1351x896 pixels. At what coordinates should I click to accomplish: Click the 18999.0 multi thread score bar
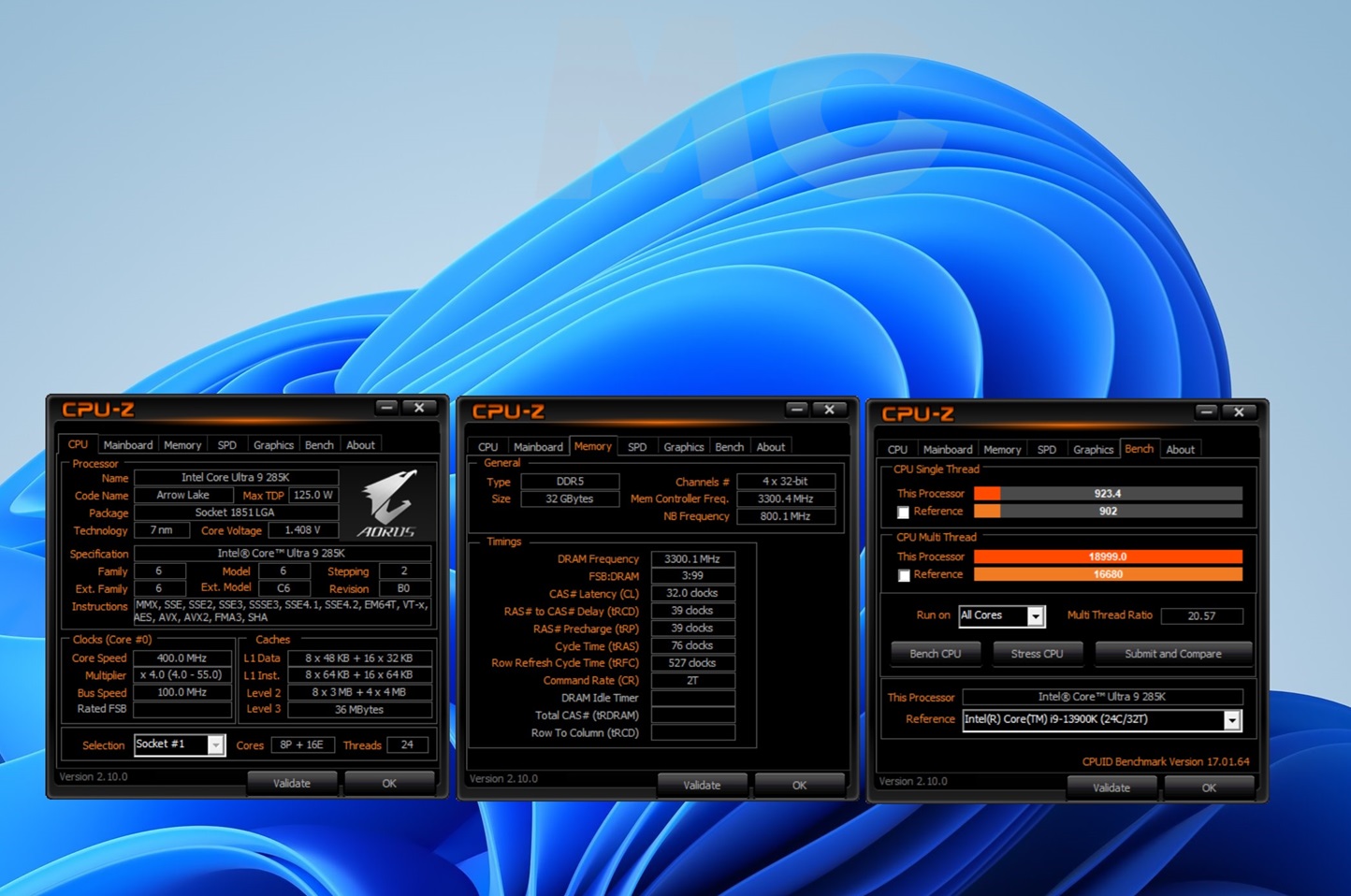point(1107,556)
